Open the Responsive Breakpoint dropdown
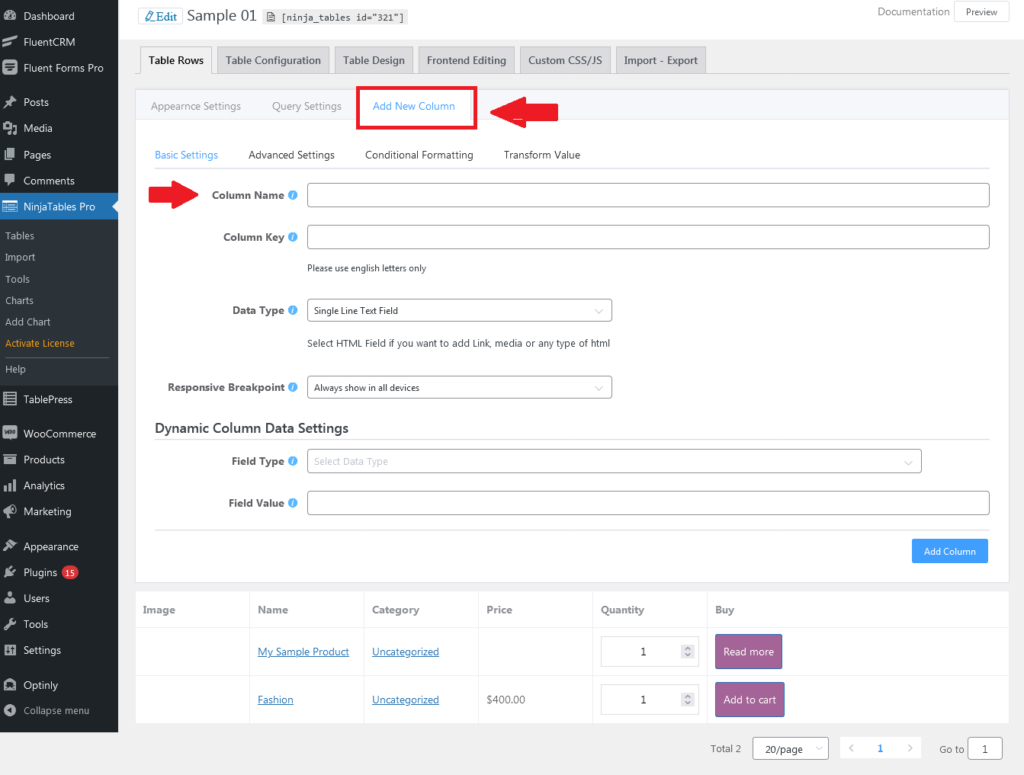The height and width of the screenshot is (775, 1024). [x=459, y=387]
